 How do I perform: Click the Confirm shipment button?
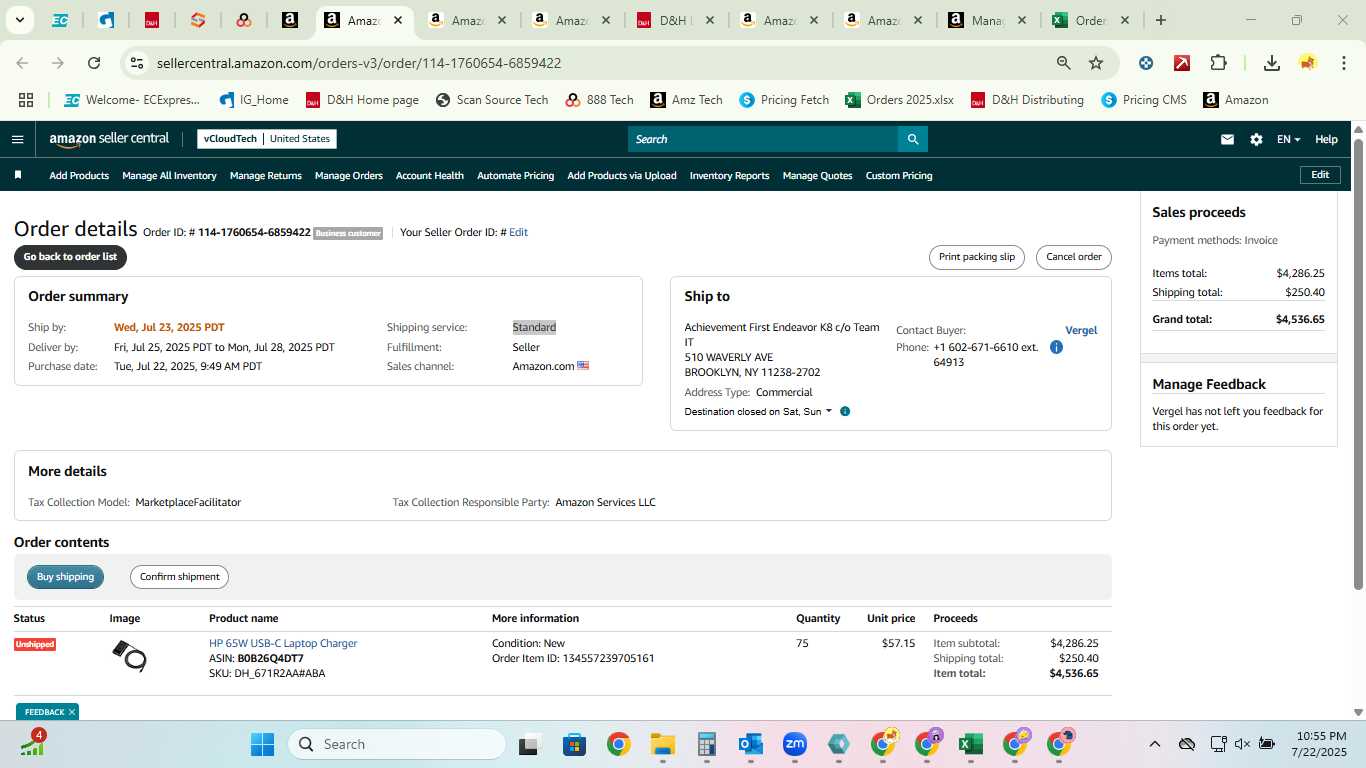coord(179,577)
